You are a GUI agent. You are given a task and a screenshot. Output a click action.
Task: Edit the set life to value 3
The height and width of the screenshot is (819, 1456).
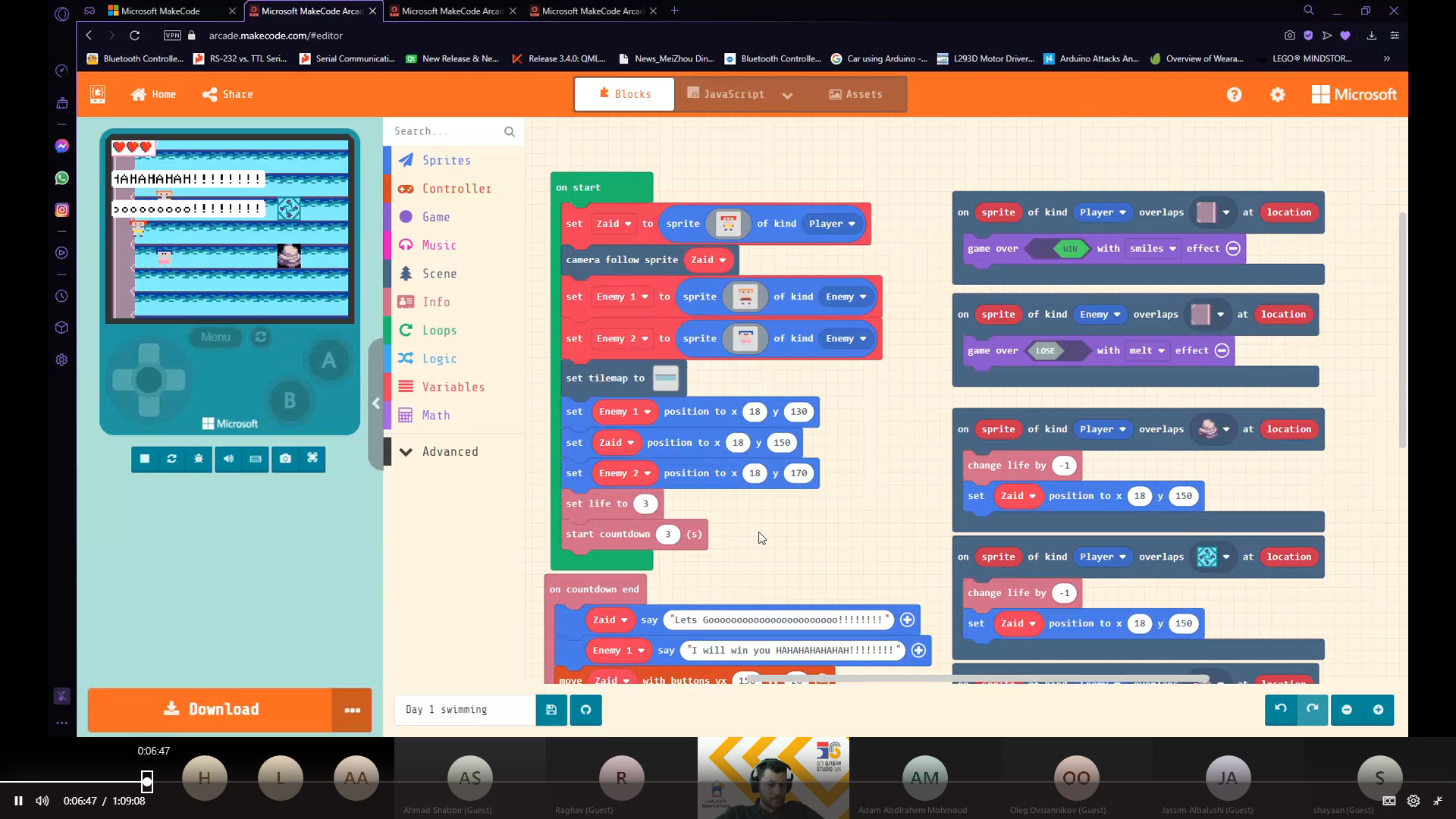click(646, 504)
